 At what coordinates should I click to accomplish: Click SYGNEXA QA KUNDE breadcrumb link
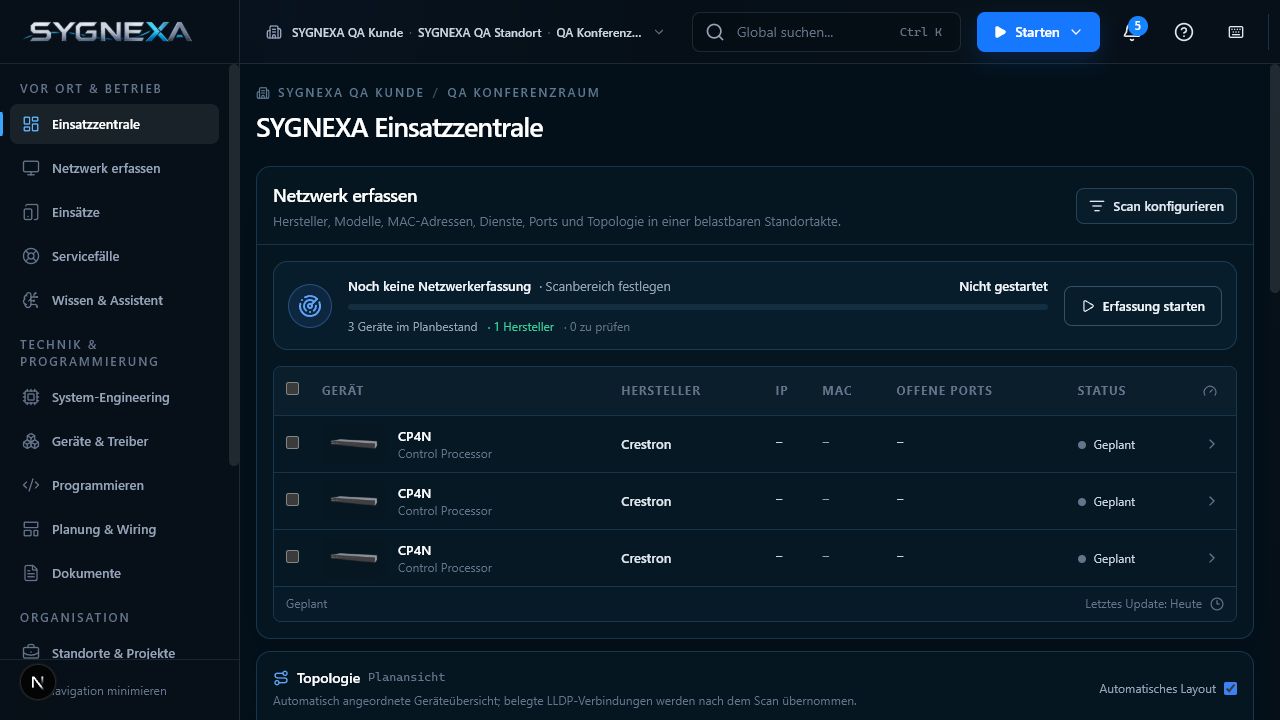(x=351, y=93)
